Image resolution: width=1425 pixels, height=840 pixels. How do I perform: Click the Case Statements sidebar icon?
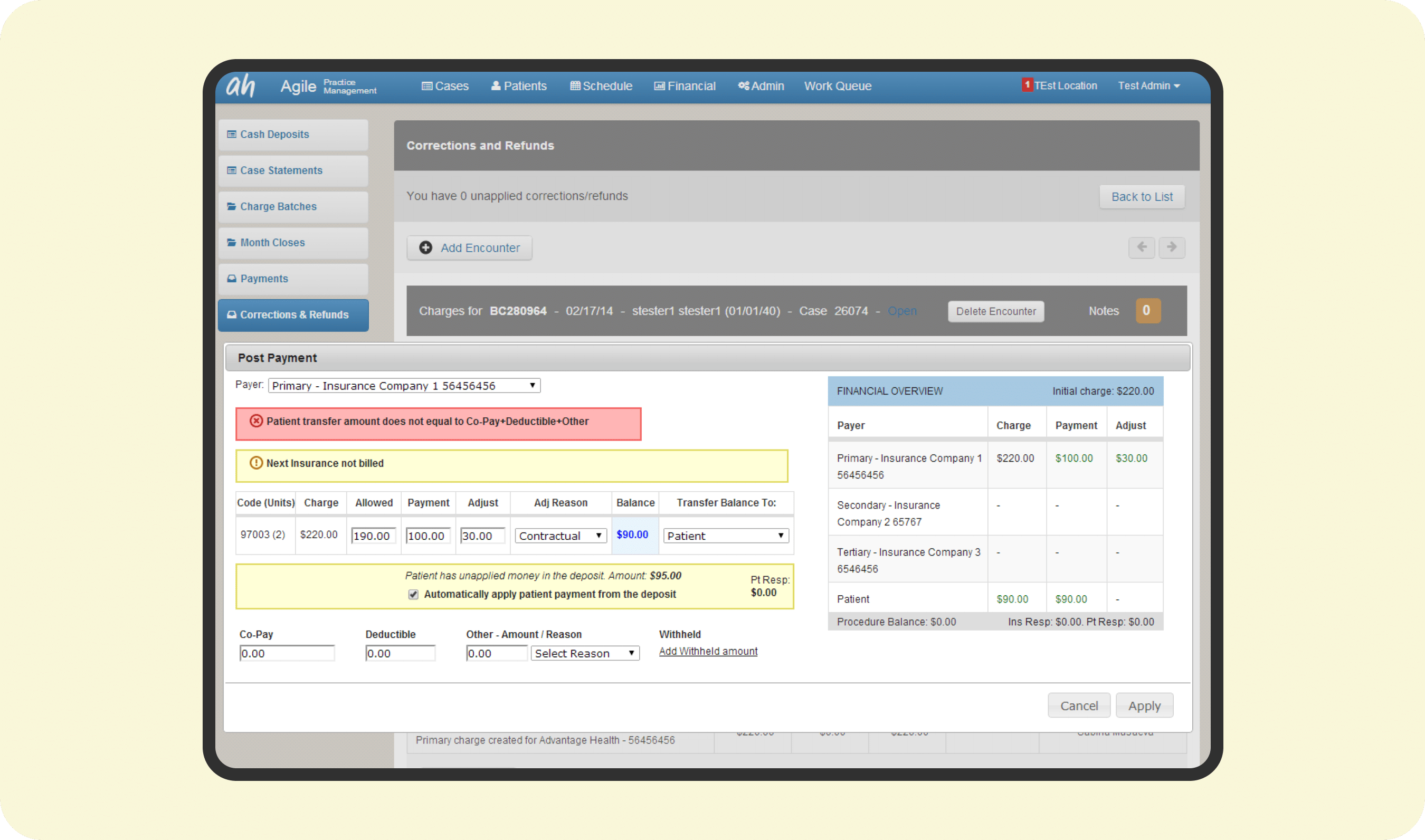coord(232,170)
